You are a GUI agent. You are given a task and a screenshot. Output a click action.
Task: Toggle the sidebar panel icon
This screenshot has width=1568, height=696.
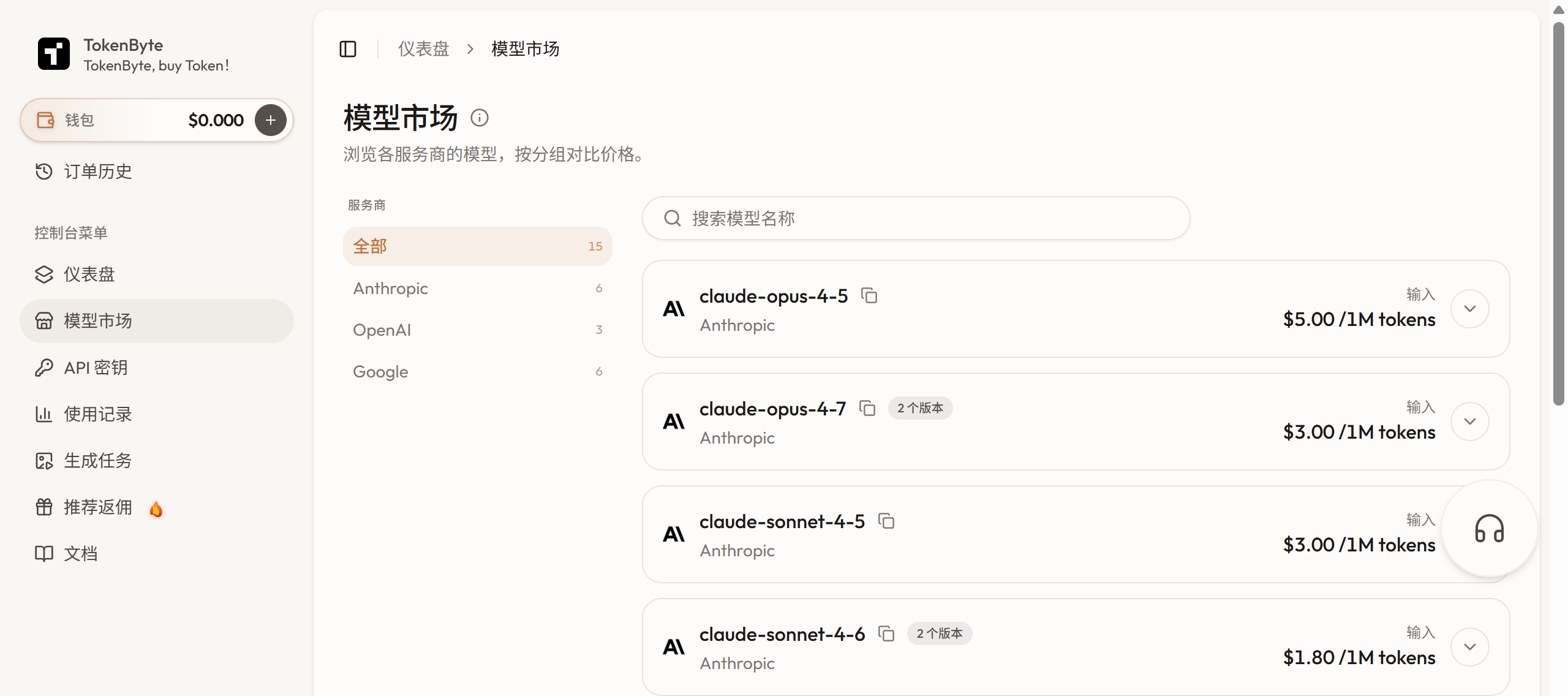click(348, 49)
